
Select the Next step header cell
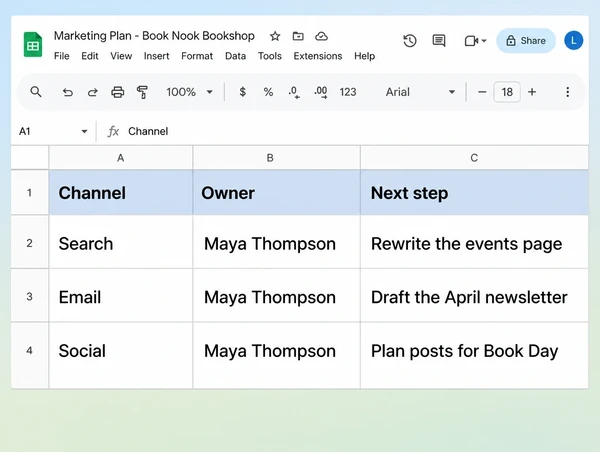(474, 193)
